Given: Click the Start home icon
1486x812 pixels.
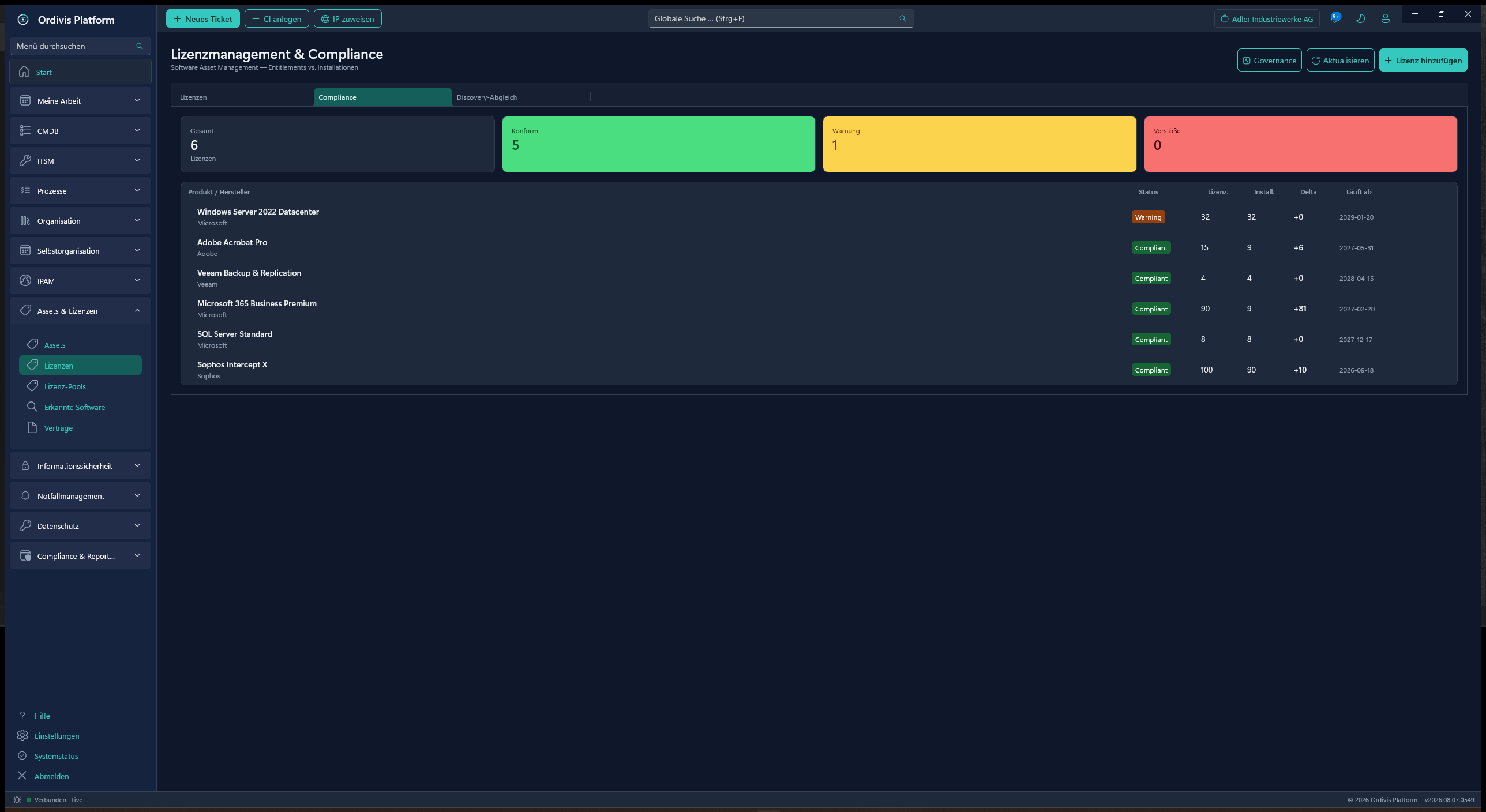Looking at the screenshot, I should tap(24, 72).
